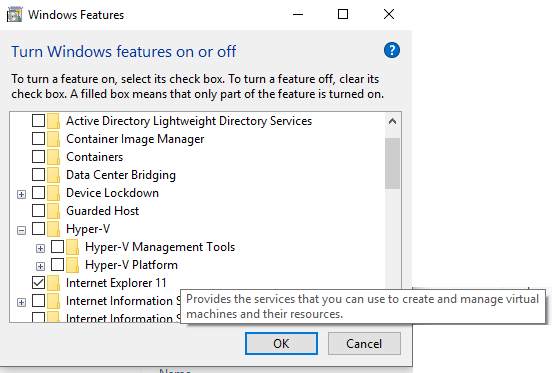Image resolution: width=552 pixels, height=373 pixels.
Task: Check the Container Image Manager box
Action: pyautogui.click(x=38, y=139)
